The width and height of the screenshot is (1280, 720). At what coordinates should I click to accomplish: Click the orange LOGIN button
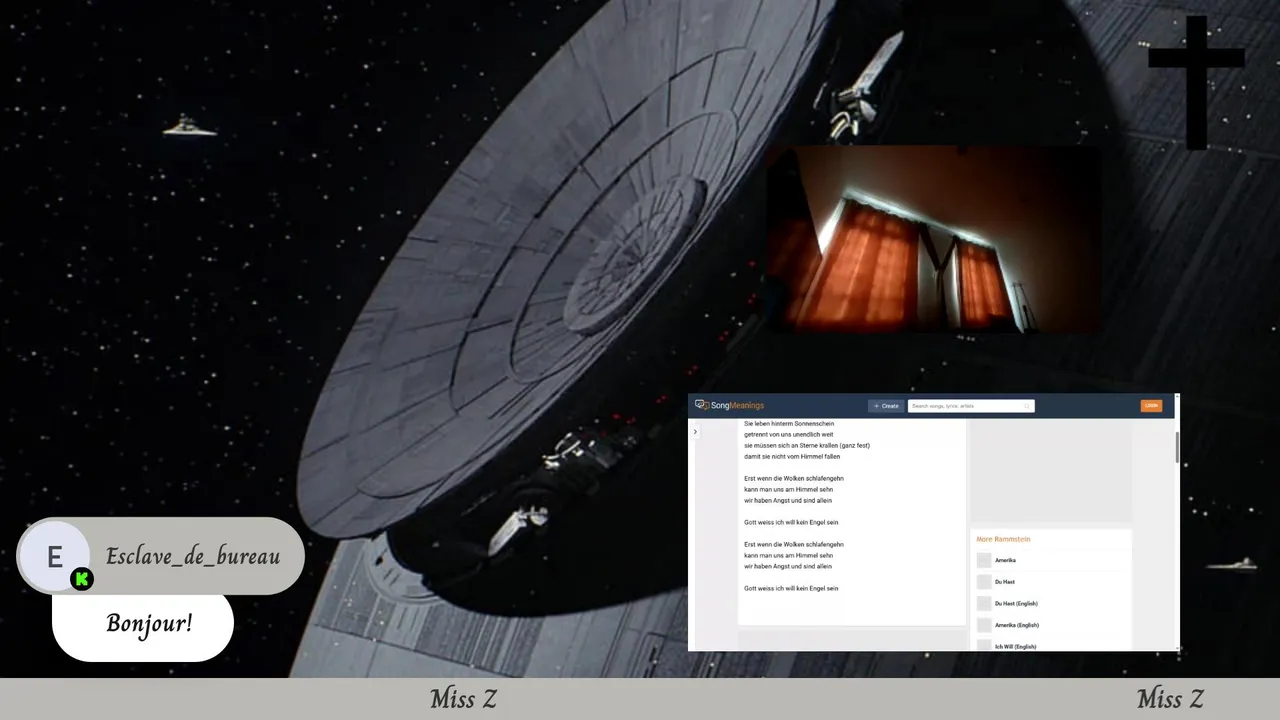point(1151,406)
